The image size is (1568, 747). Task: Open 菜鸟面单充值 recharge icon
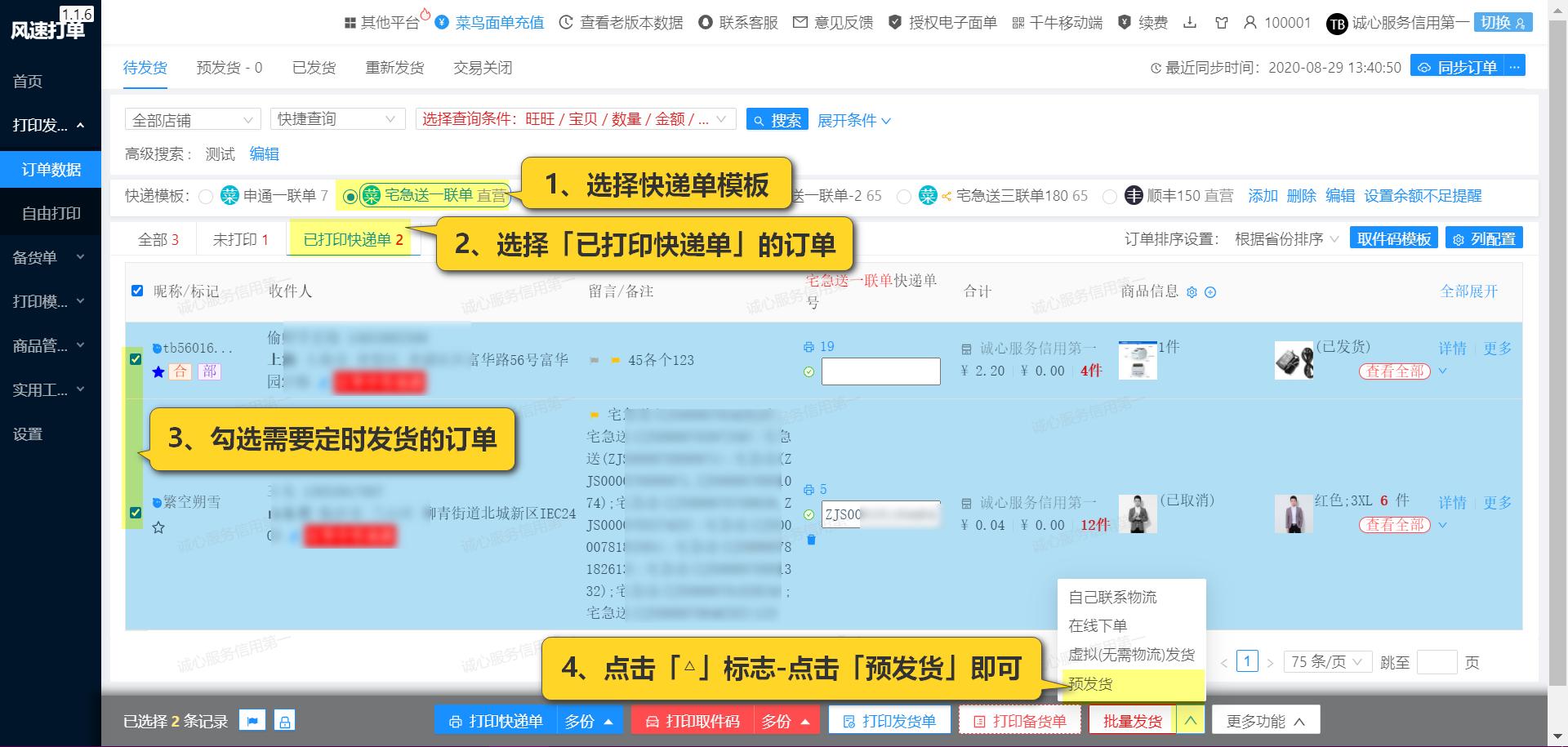[x=441, y=23]
